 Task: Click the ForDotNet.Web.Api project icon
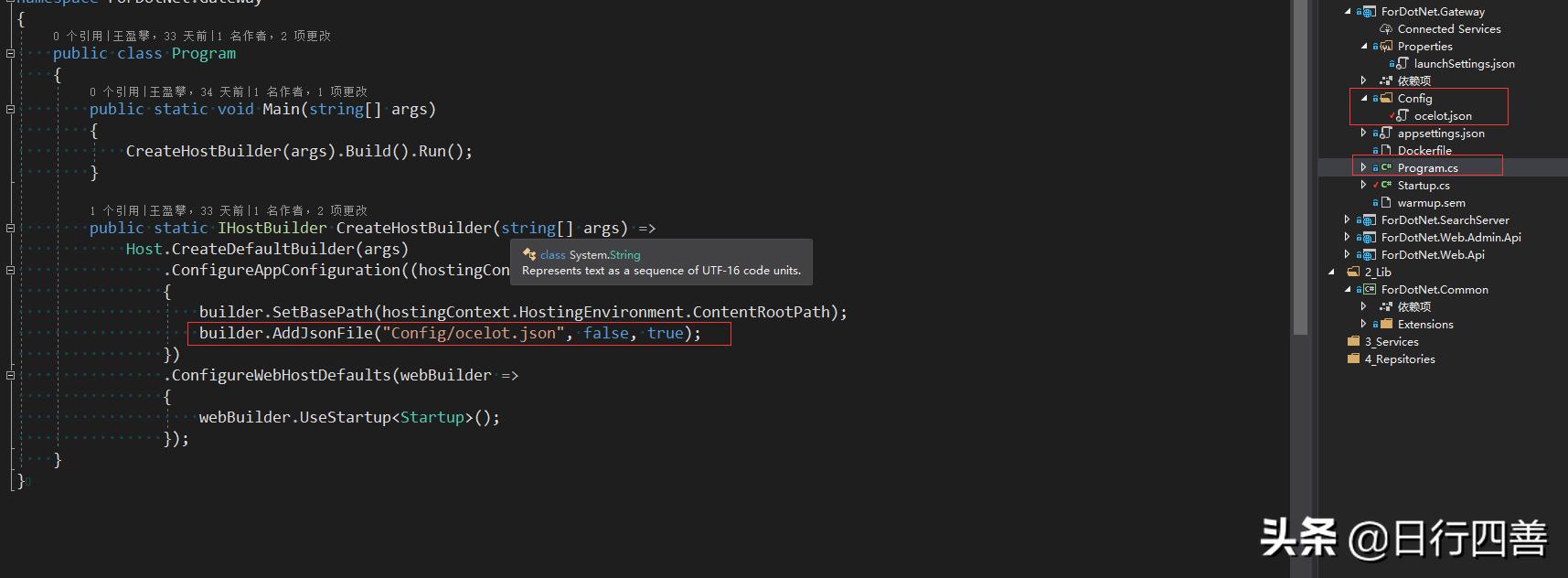pyautogui.click(x=1368, y=255)
